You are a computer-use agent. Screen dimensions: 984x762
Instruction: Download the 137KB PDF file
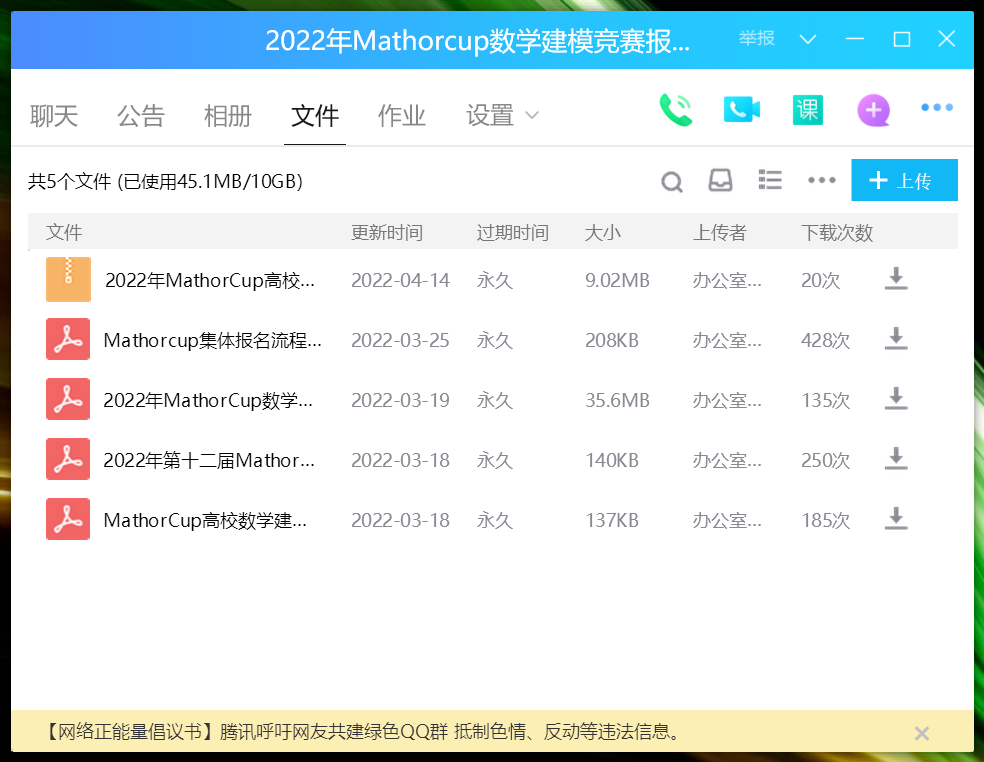896,519
